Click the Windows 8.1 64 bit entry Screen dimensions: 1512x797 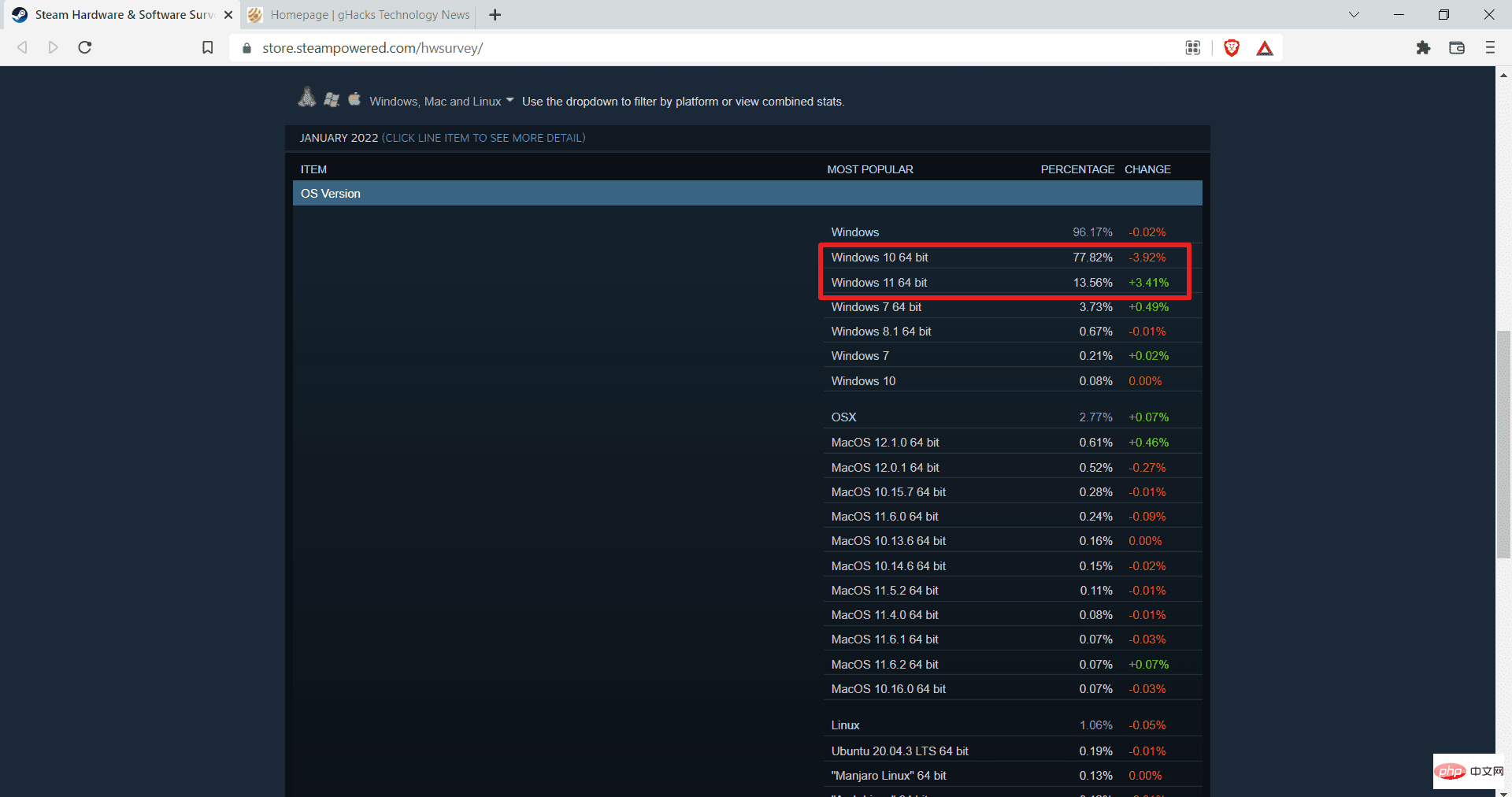coord(881,332)
